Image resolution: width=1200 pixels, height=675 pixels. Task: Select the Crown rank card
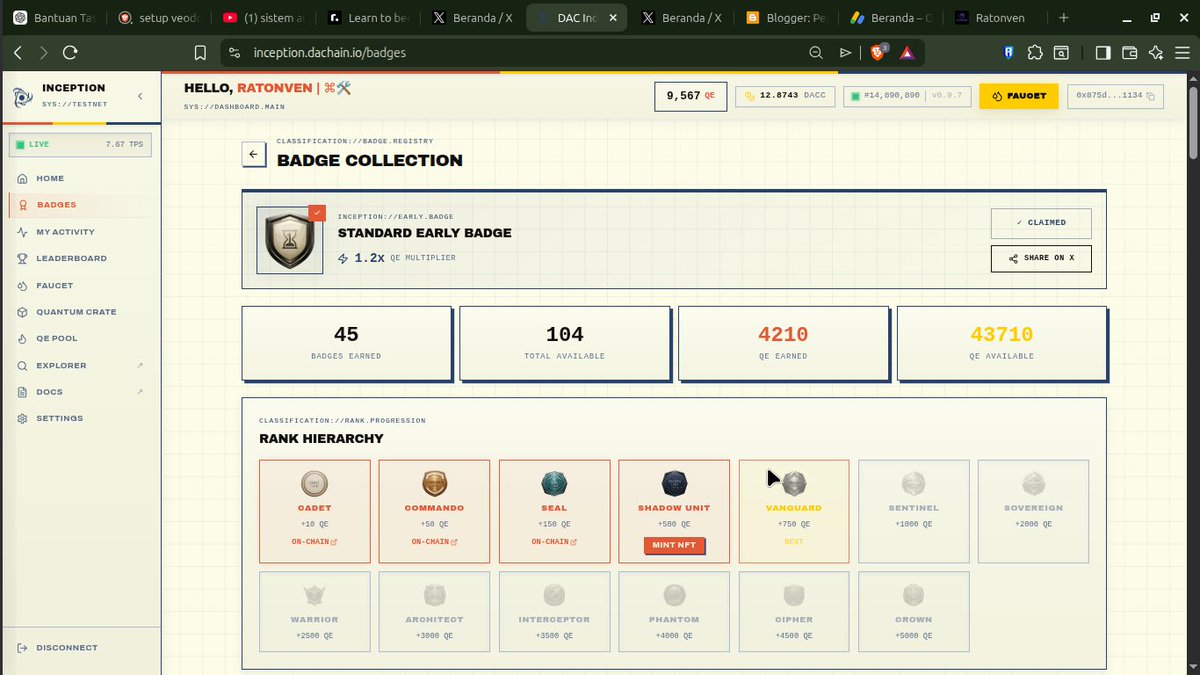(x=914, y=610)
